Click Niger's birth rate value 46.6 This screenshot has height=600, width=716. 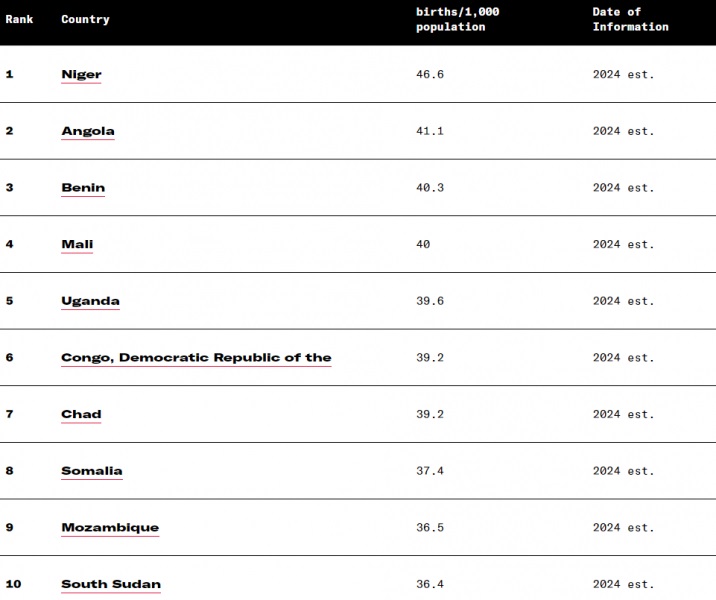pos(430,75)
